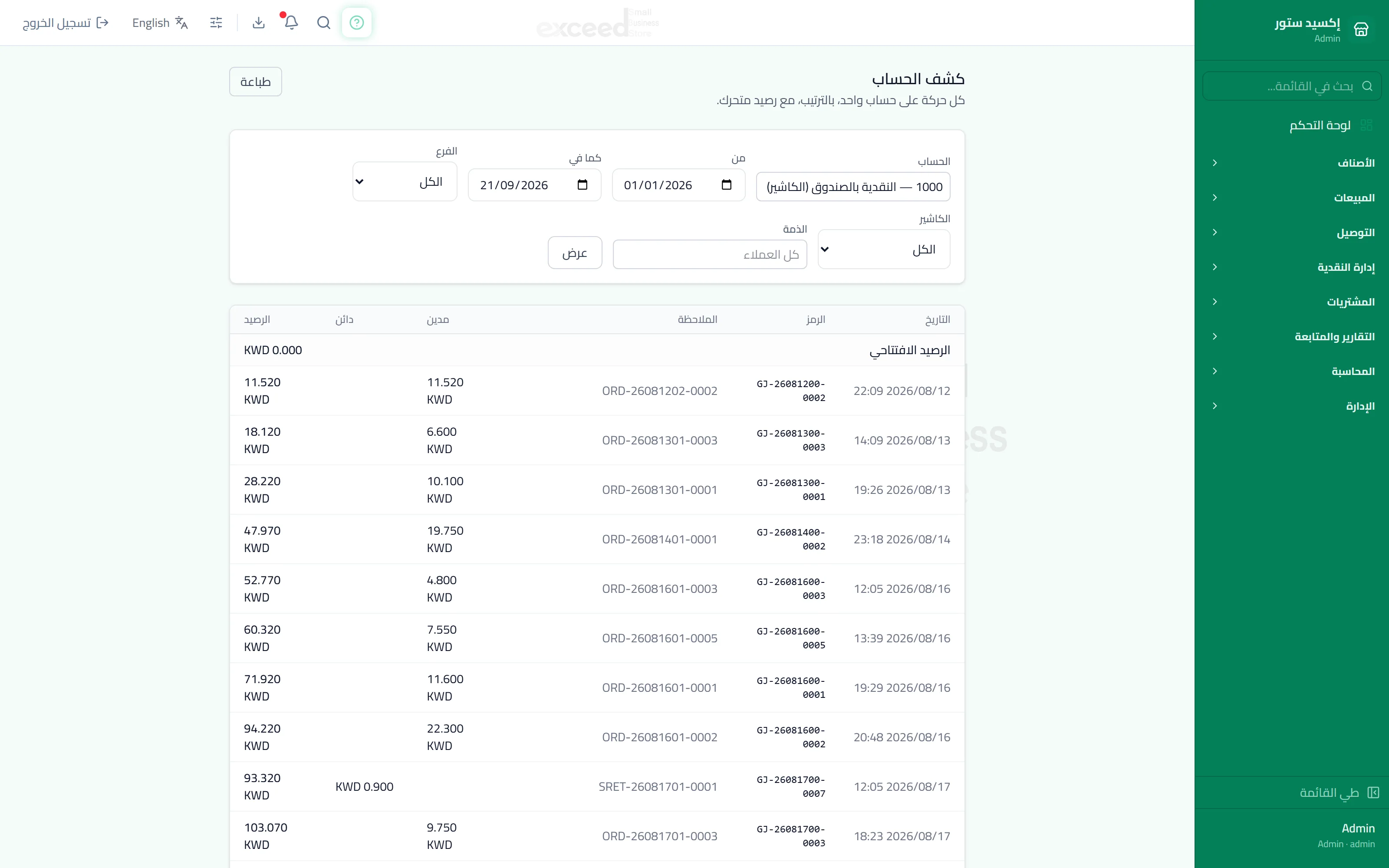The width and height of the screenshot is (1389, 868).
Task: Open the calendar picker for the كما في date
Action: pos(583,185)
